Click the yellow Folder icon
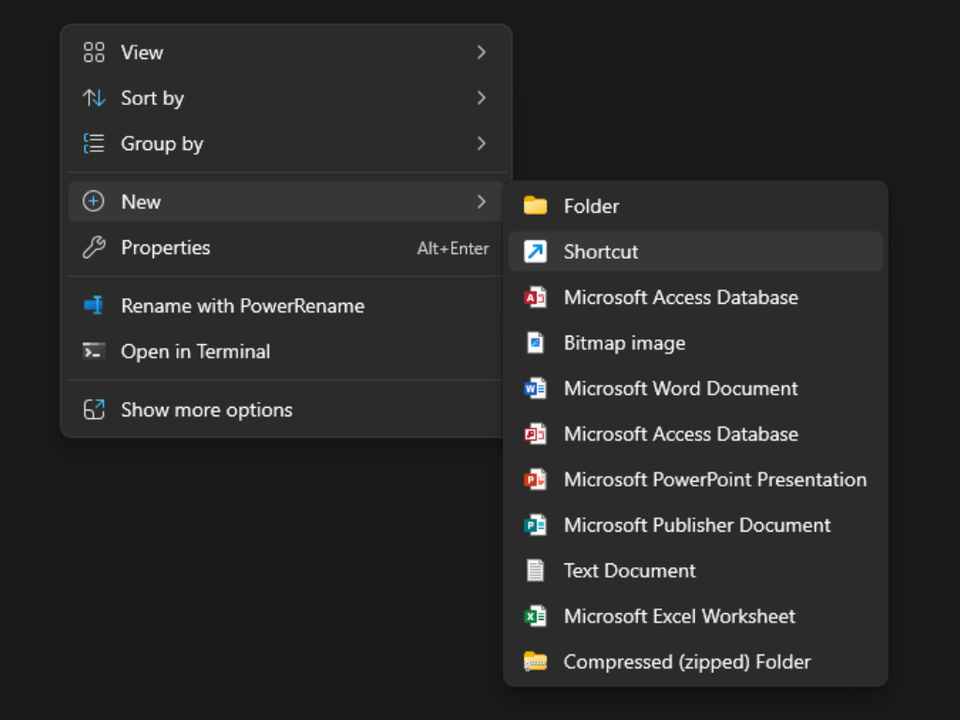 535,206
